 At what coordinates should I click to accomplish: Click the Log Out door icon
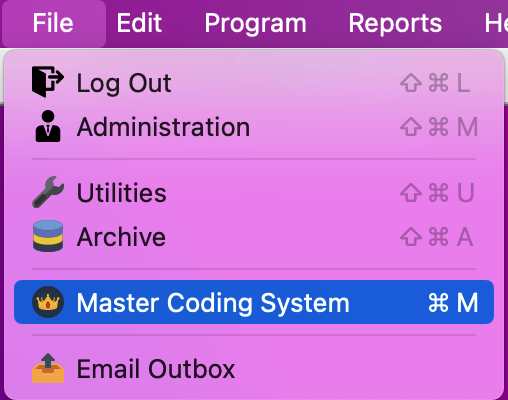click(x=48, y=82)
